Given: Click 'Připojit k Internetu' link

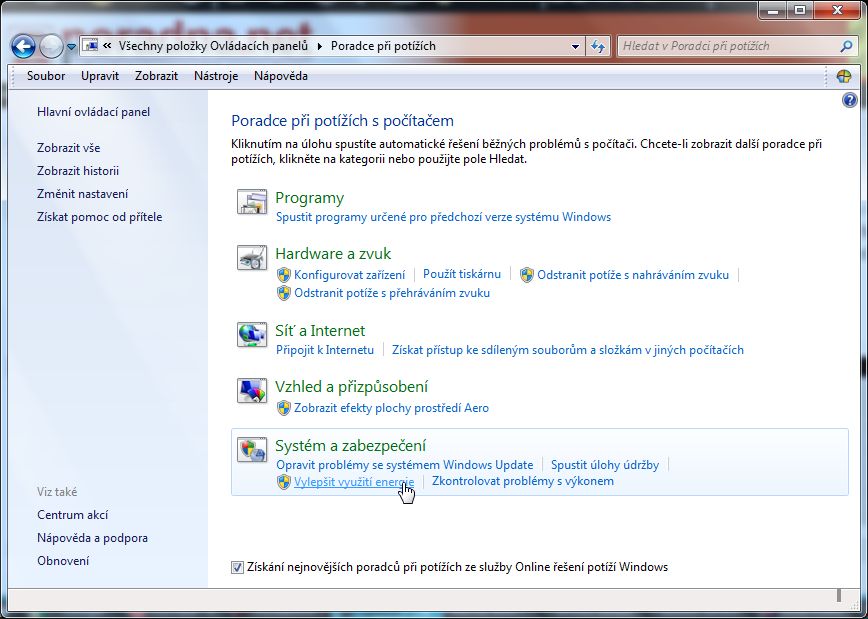Looking at the screenshot, I should (x=325, y=350).
